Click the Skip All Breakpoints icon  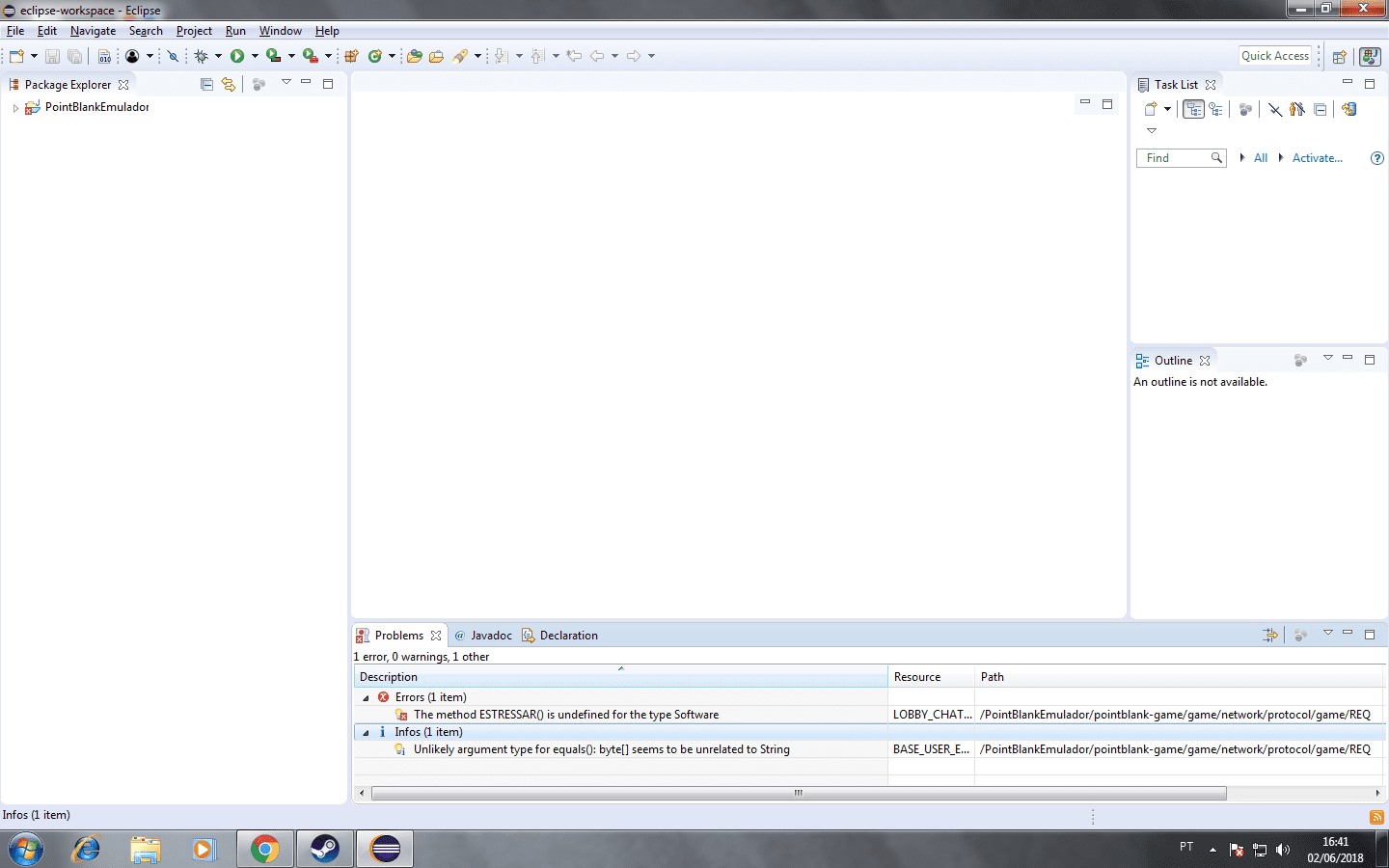[x=173, y=56]
